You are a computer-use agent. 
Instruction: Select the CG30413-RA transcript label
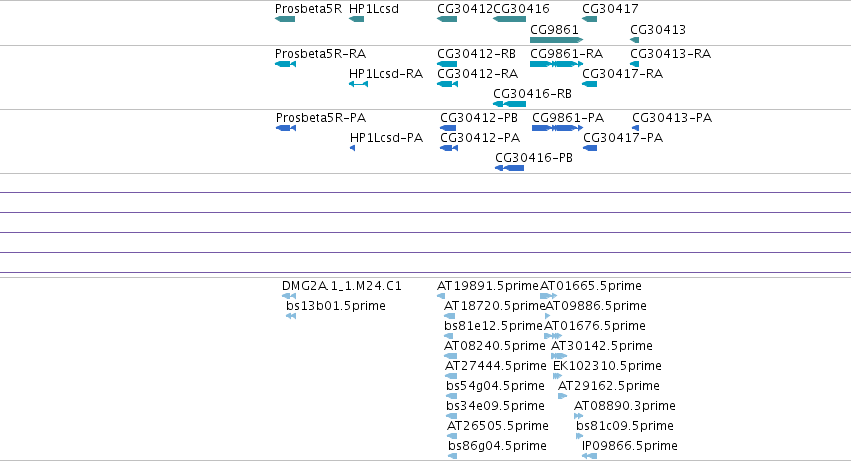(670, 54)
